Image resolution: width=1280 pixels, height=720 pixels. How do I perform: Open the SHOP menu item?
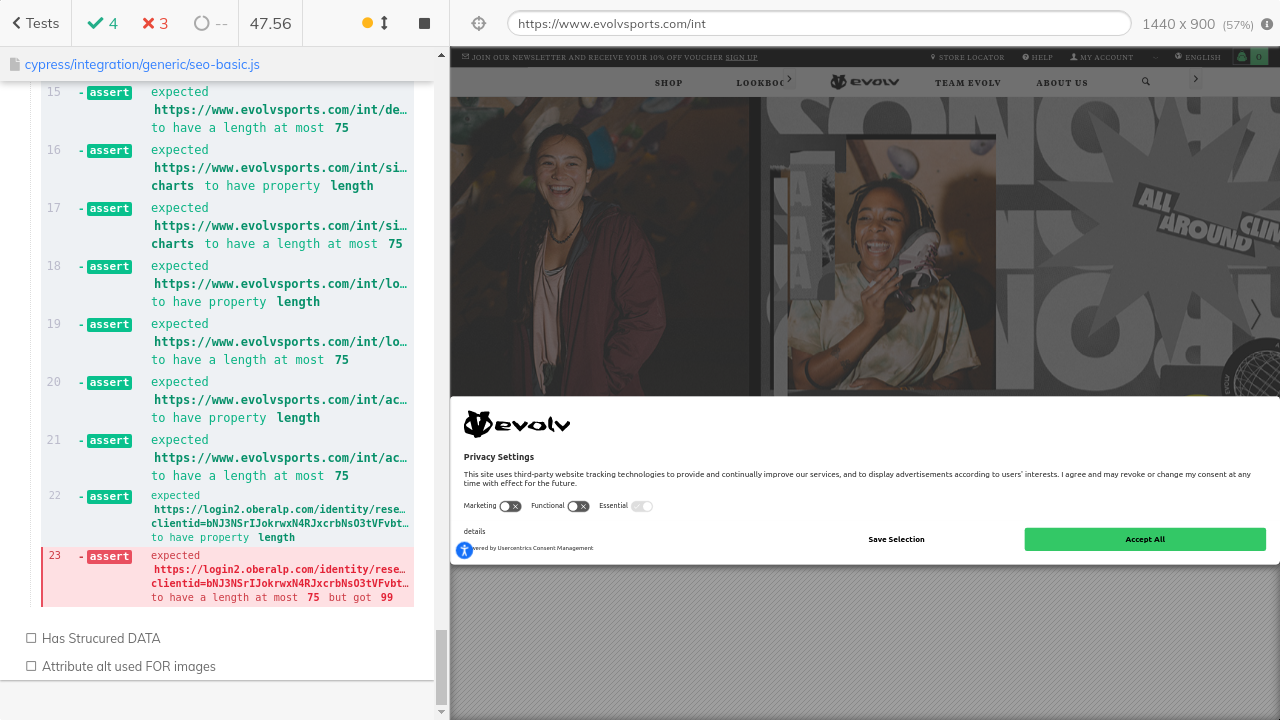point(668,83)
